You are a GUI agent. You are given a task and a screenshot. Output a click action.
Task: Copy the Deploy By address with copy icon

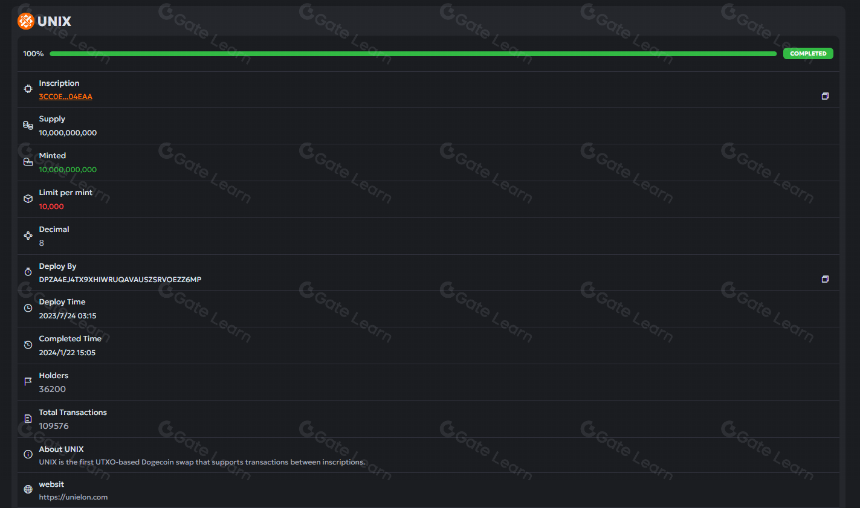point(825,279)
